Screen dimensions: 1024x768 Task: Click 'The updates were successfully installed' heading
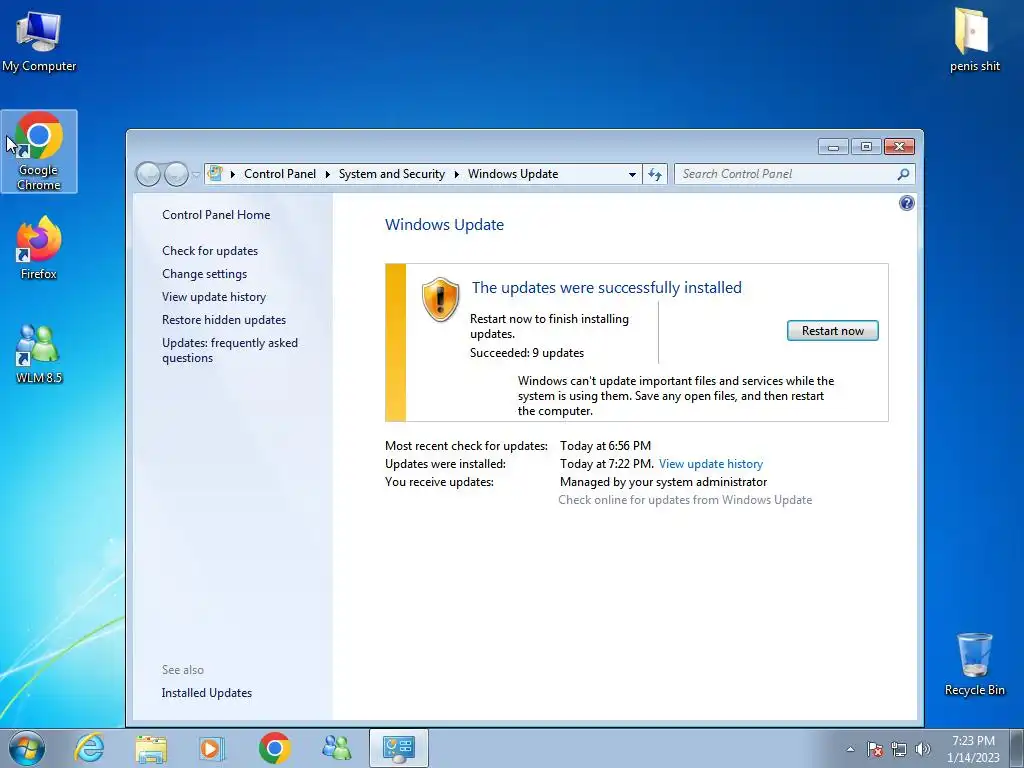point(607,287)
